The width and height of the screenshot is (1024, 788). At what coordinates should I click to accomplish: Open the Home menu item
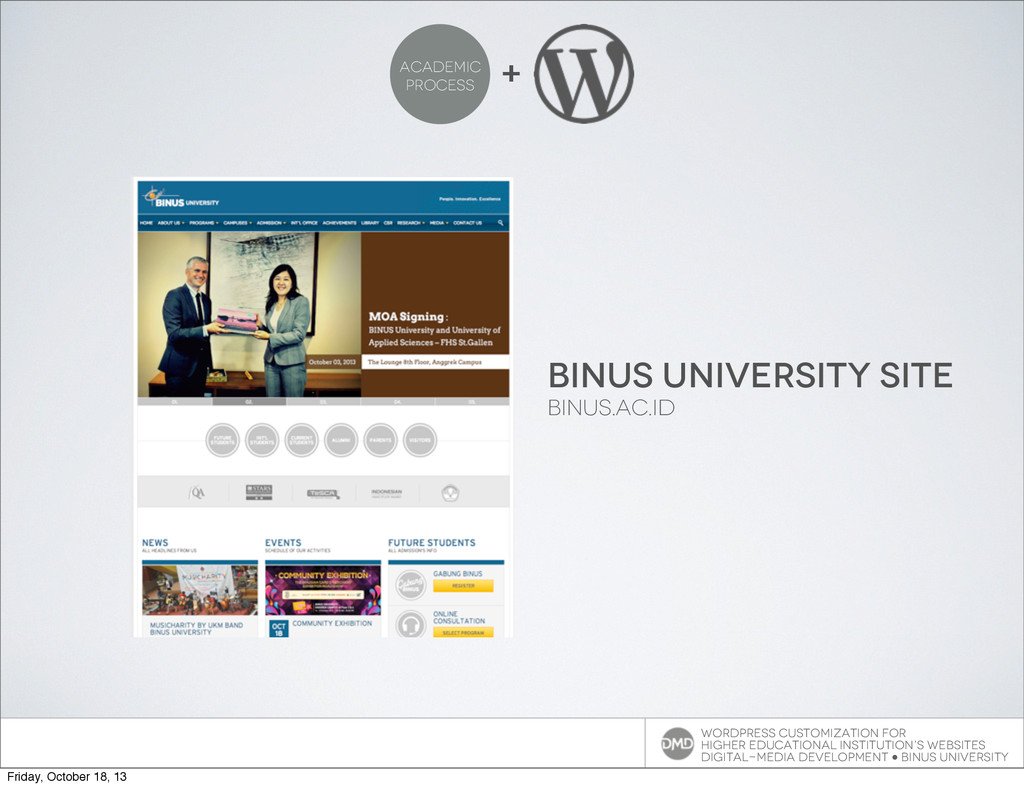(146, 223)
